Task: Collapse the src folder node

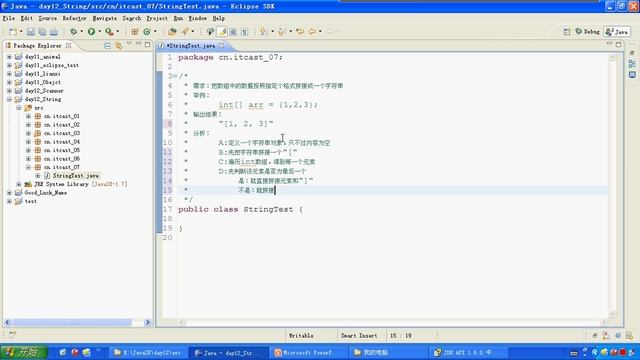Action: click(x=19, y=108)
